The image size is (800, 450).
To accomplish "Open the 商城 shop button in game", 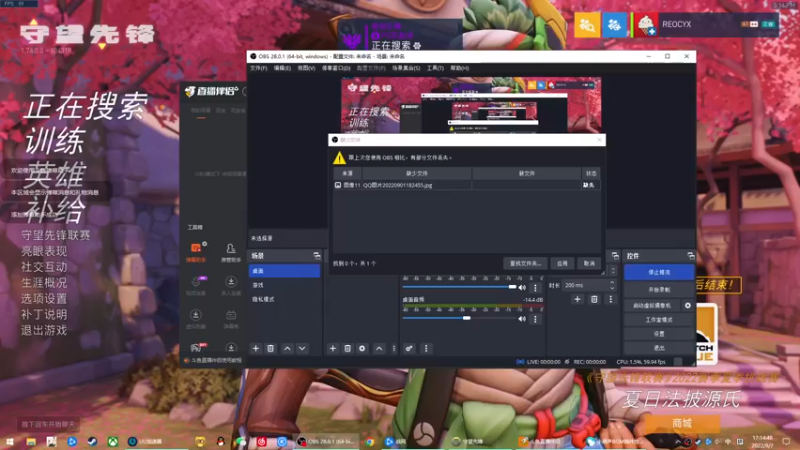I will 682,423.
